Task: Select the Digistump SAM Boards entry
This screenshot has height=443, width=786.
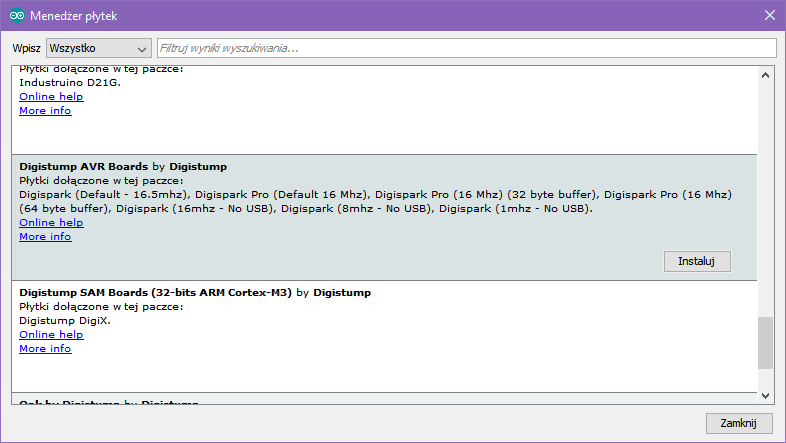Action: point(155,293)
